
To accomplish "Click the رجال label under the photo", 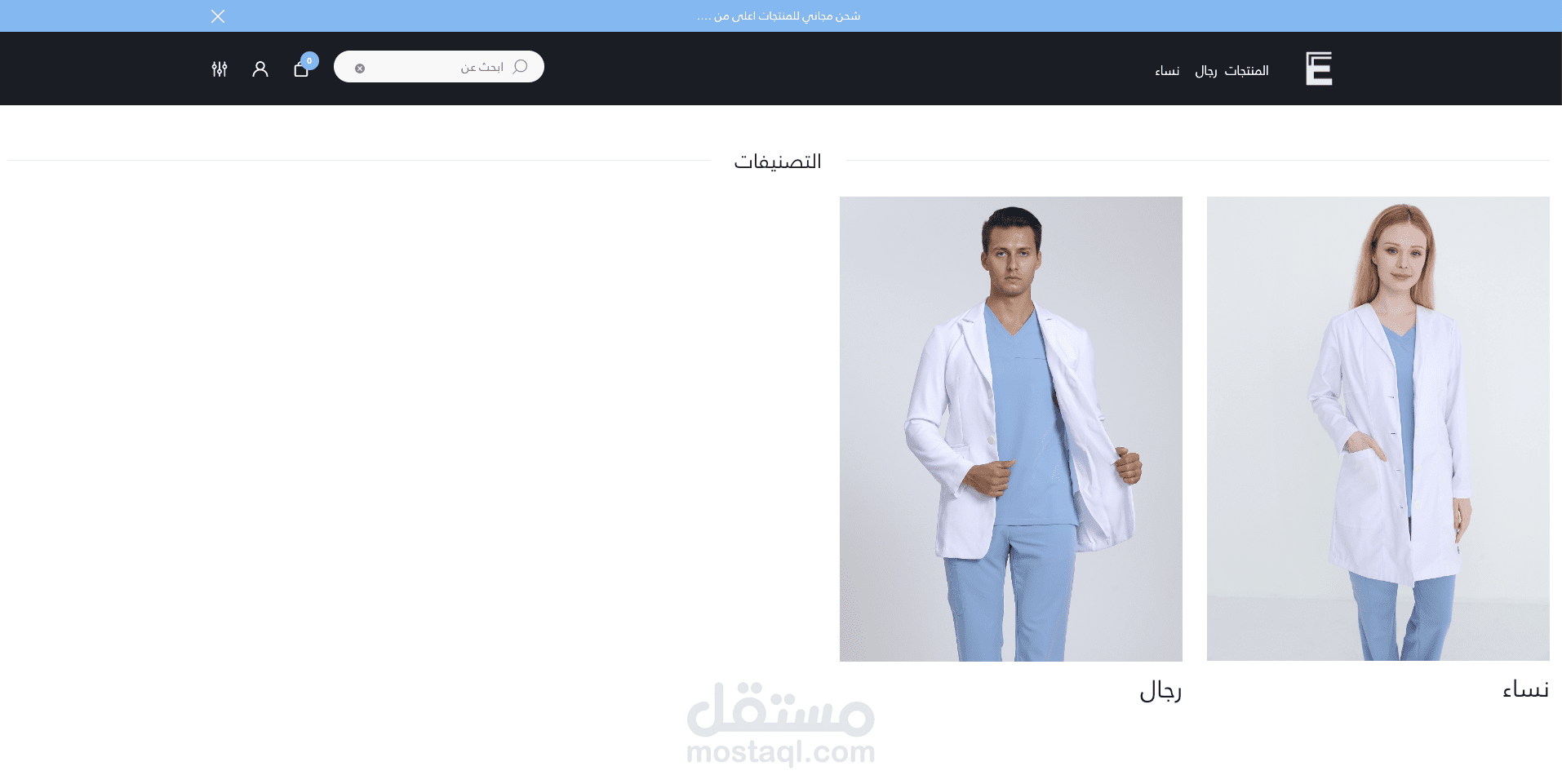I will (x=1160, y=691).
